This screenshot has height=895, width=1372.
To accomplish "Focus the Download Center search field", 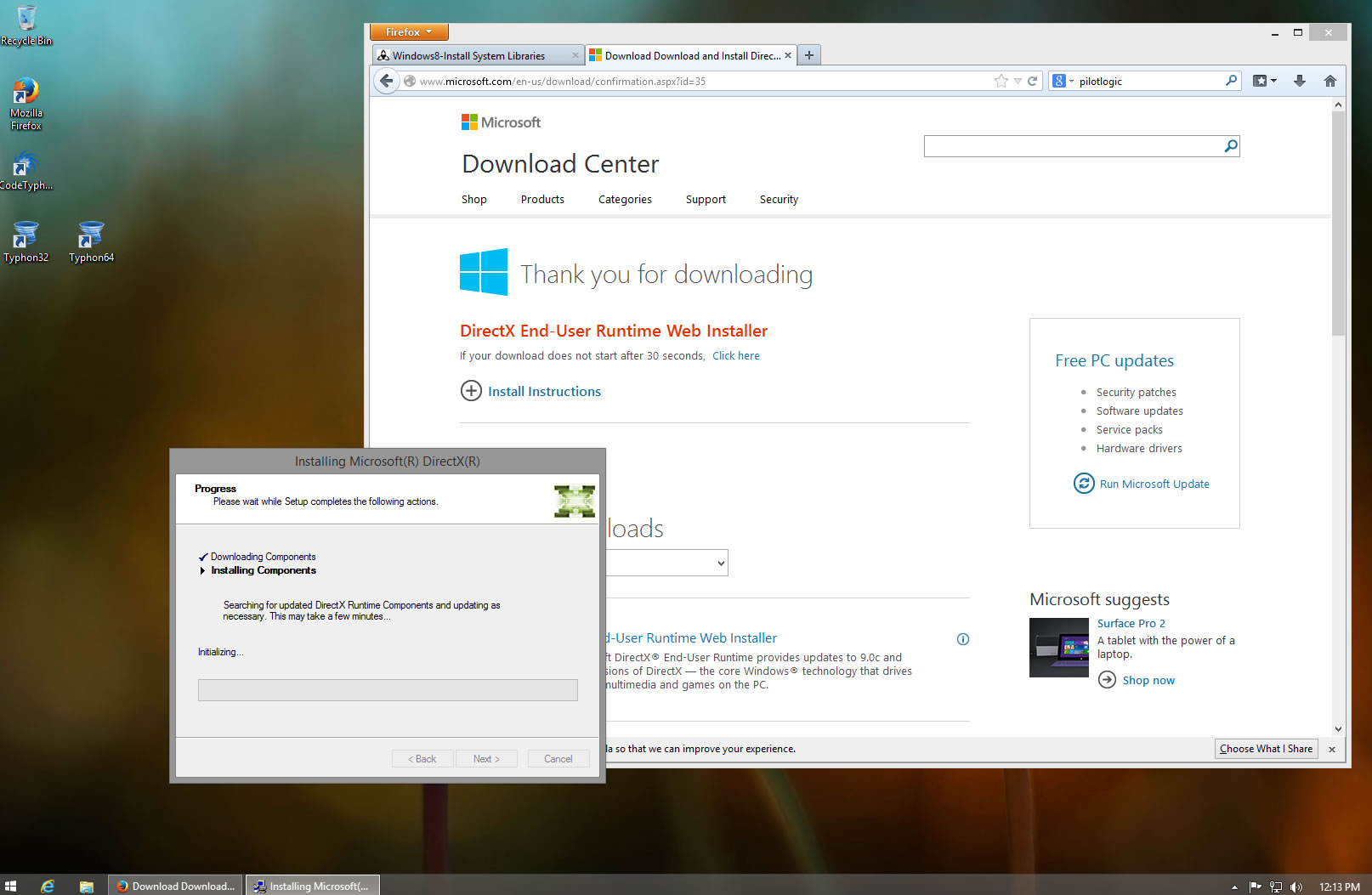I will click(1074, 146).
